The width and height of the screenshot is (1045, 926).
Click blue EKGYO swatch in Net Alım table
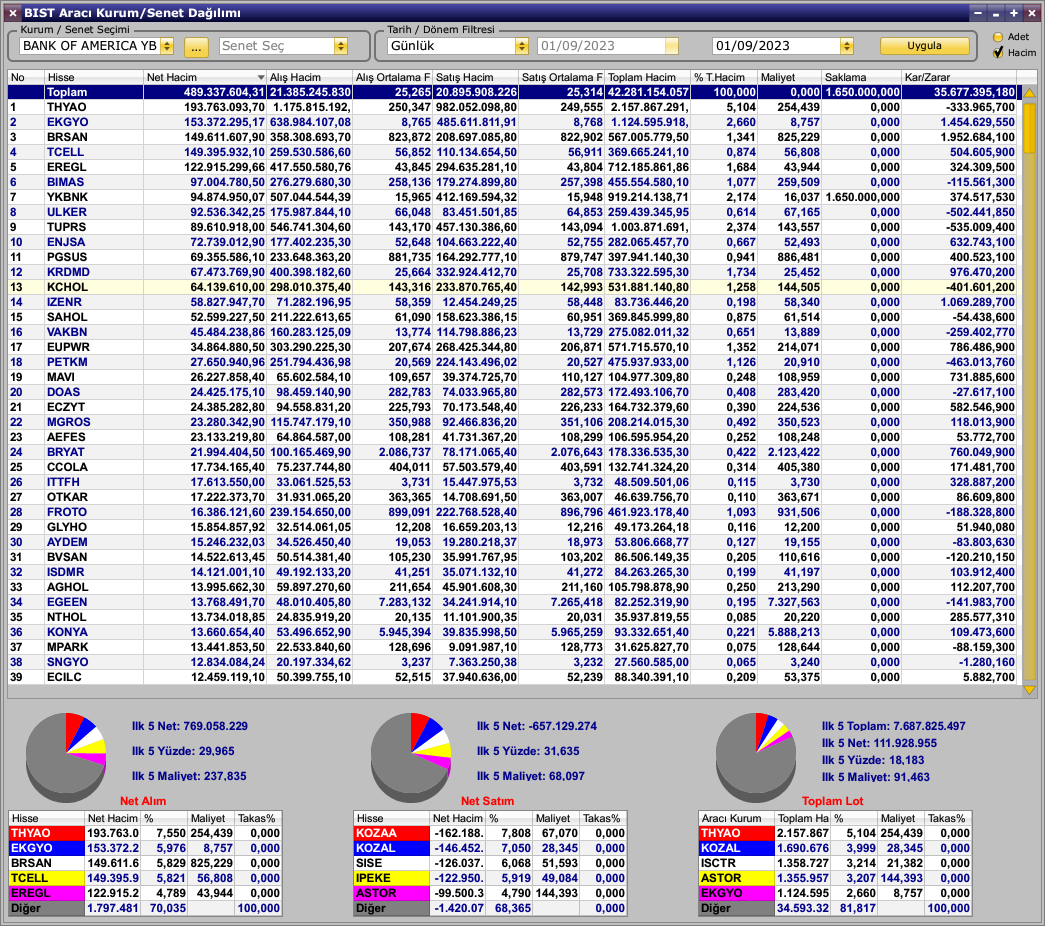tap(47, 848)
